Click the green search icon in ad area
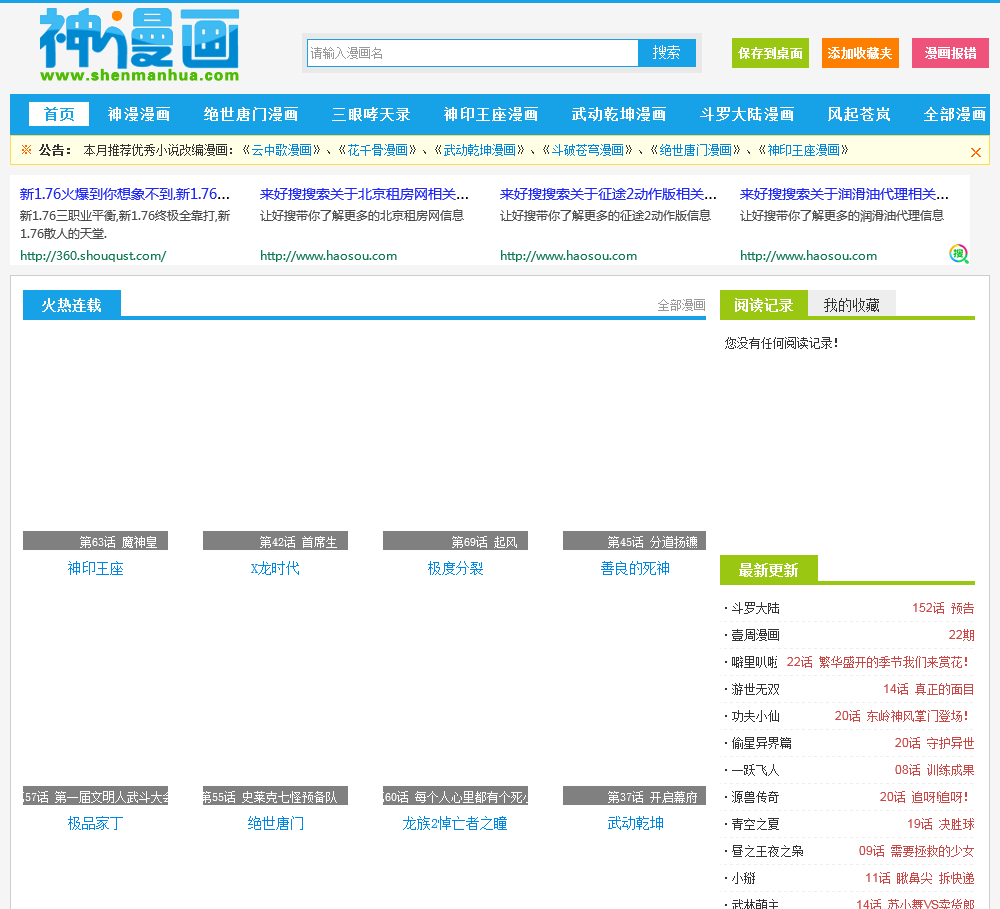Screen dimensions: 1000x909 pos(959,254)
